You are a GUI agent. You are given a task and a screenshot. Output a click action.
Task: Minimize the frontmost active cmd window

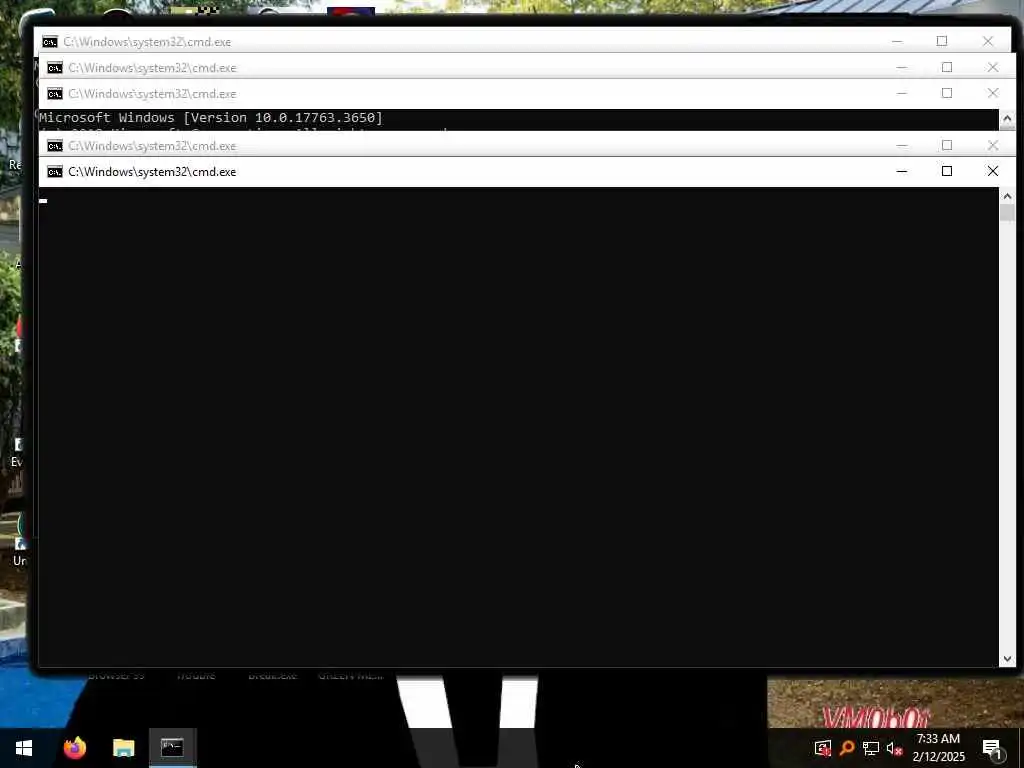point(902,171)
